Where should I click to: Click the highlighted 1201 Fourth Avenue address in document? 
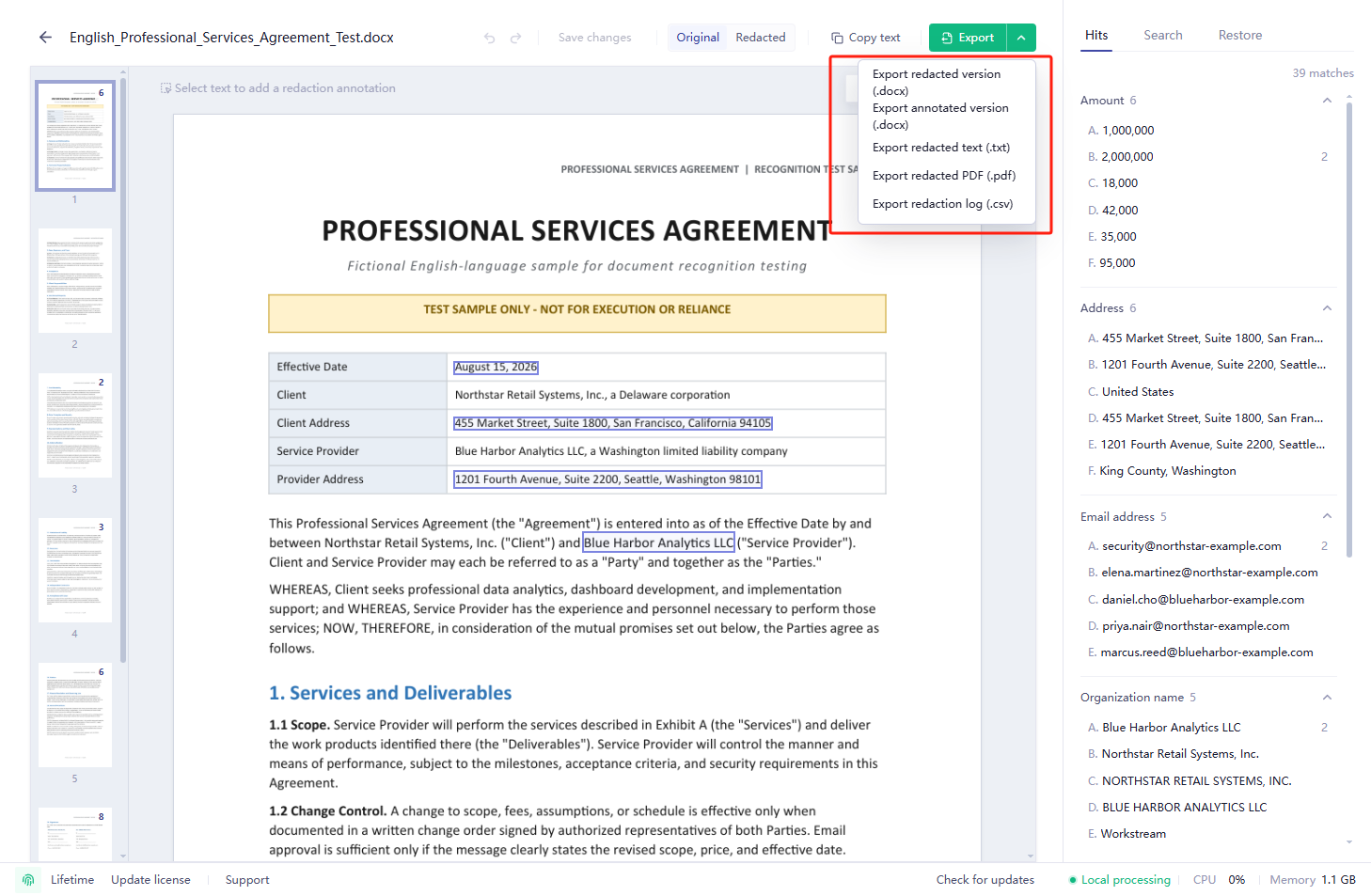[x=607, y=479]
